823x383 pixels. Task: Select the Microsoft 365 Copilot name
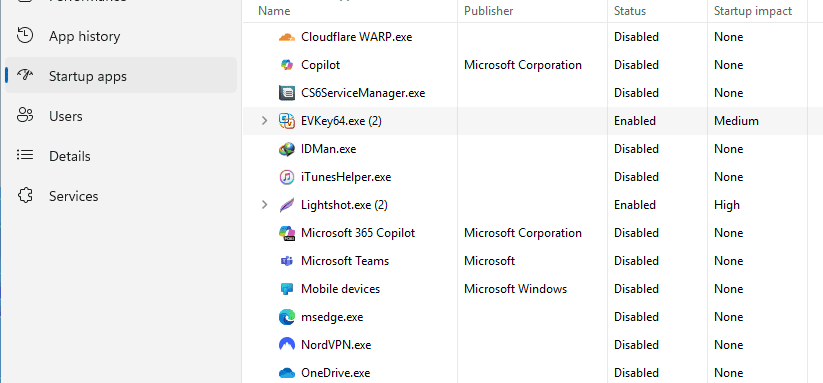[x=358, y=233]
